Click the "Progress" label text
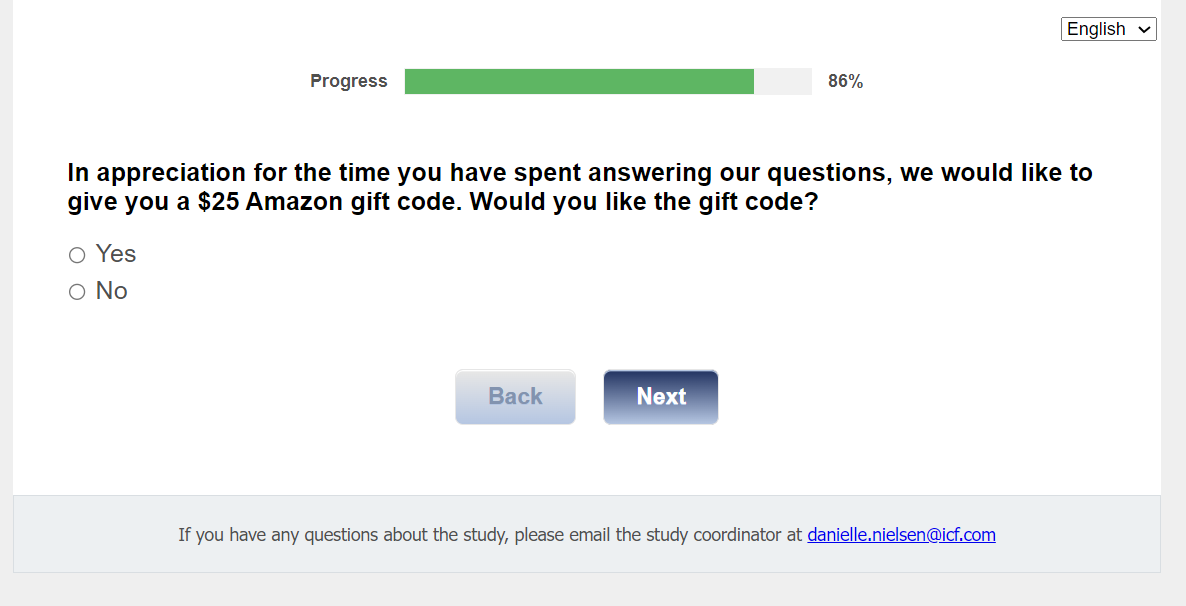1186x606 pixels. click(348, 82)
